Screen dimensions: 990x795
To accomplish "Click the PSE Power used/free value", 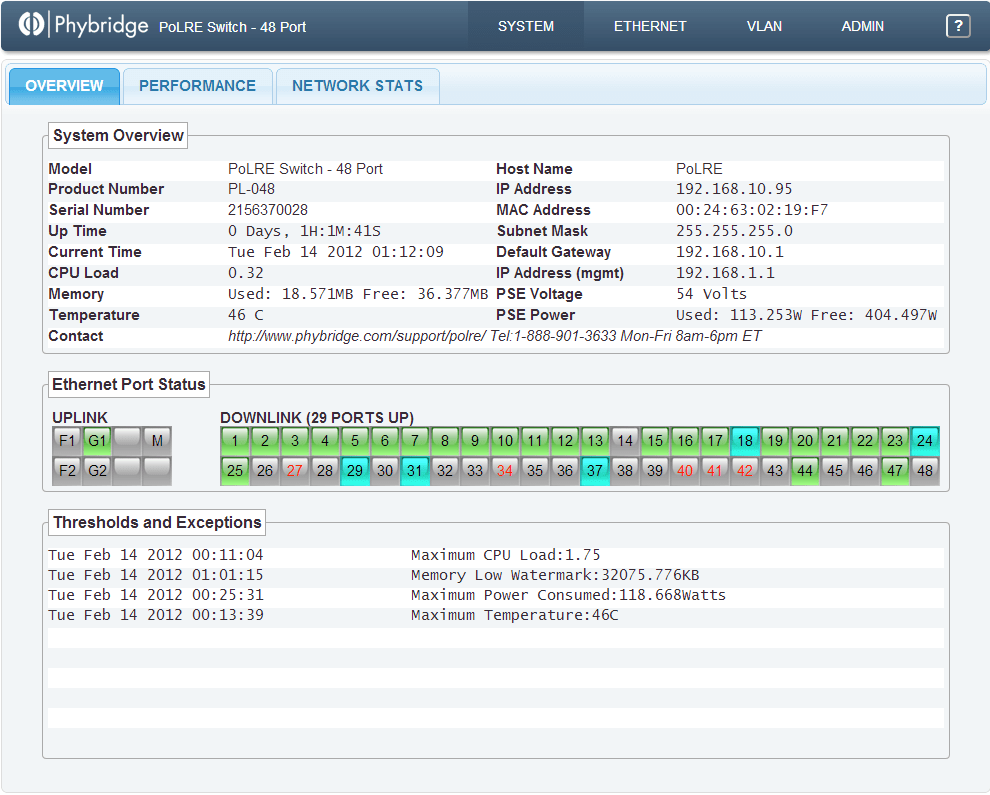I will pyautogui.click(x=806, y=315).
